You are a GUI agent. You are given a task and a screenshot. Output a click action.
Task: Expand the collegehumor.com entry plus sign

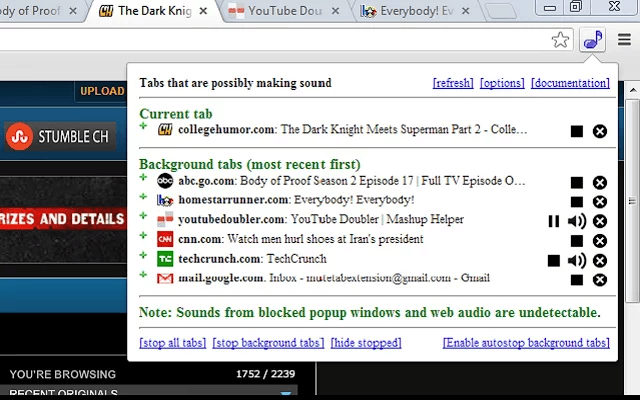pos(144,127)
